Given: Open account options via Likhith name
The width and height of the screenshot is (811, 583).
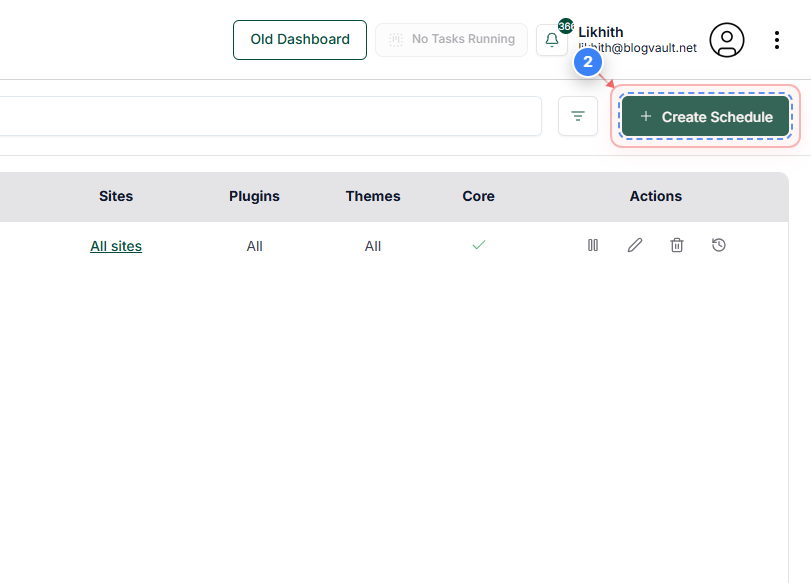Looking at the screenshot, I should (x=601, y=31).
